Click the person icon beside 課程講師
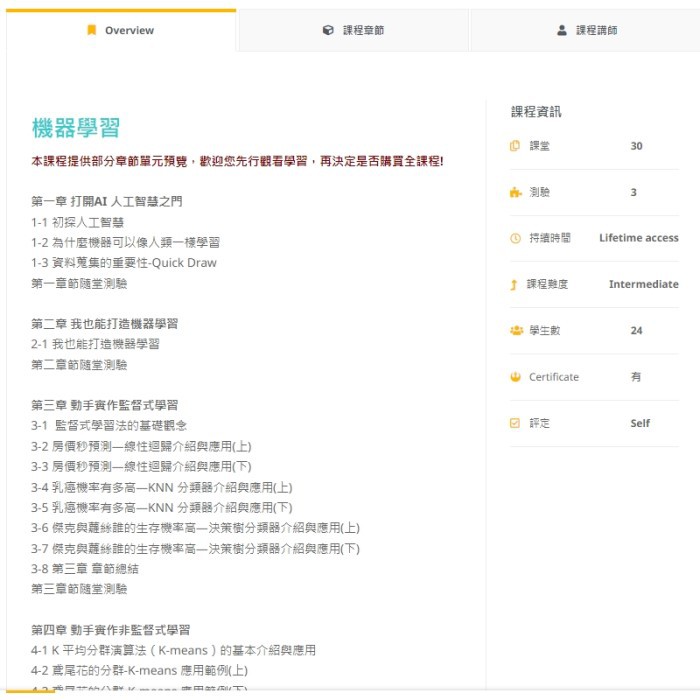Image resolution: width=700 pixels, height=700 pixels. pyautogui.click(x=562, y=30)
